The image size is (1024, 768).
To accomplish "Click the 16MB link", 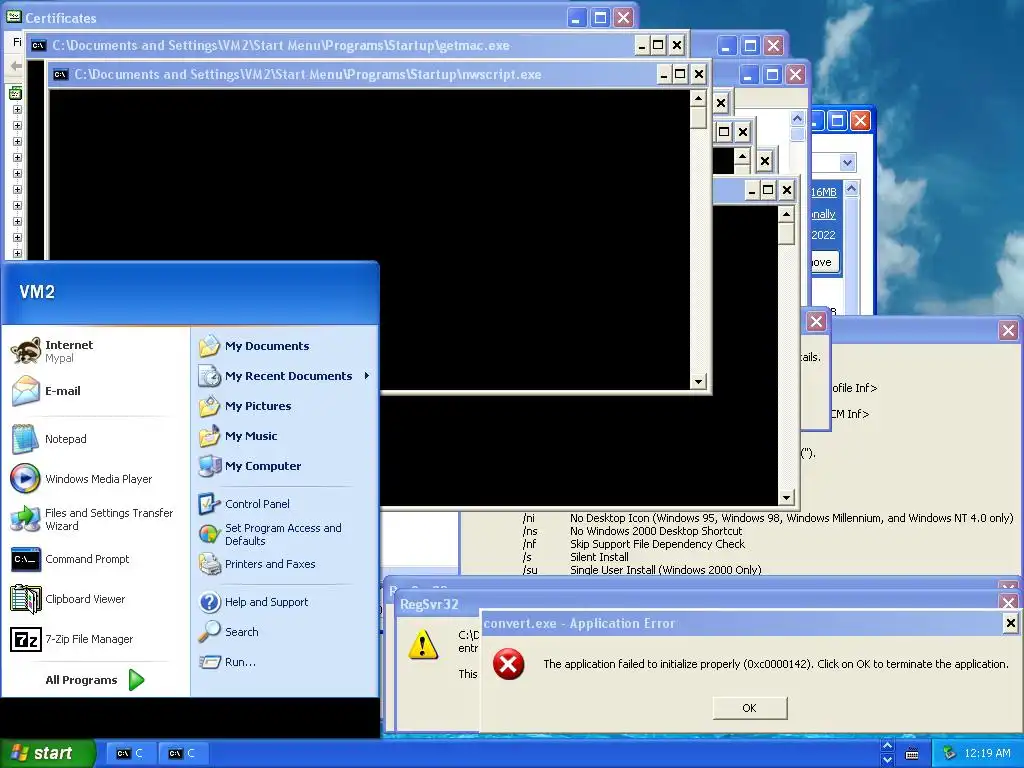I will [824, 192].
